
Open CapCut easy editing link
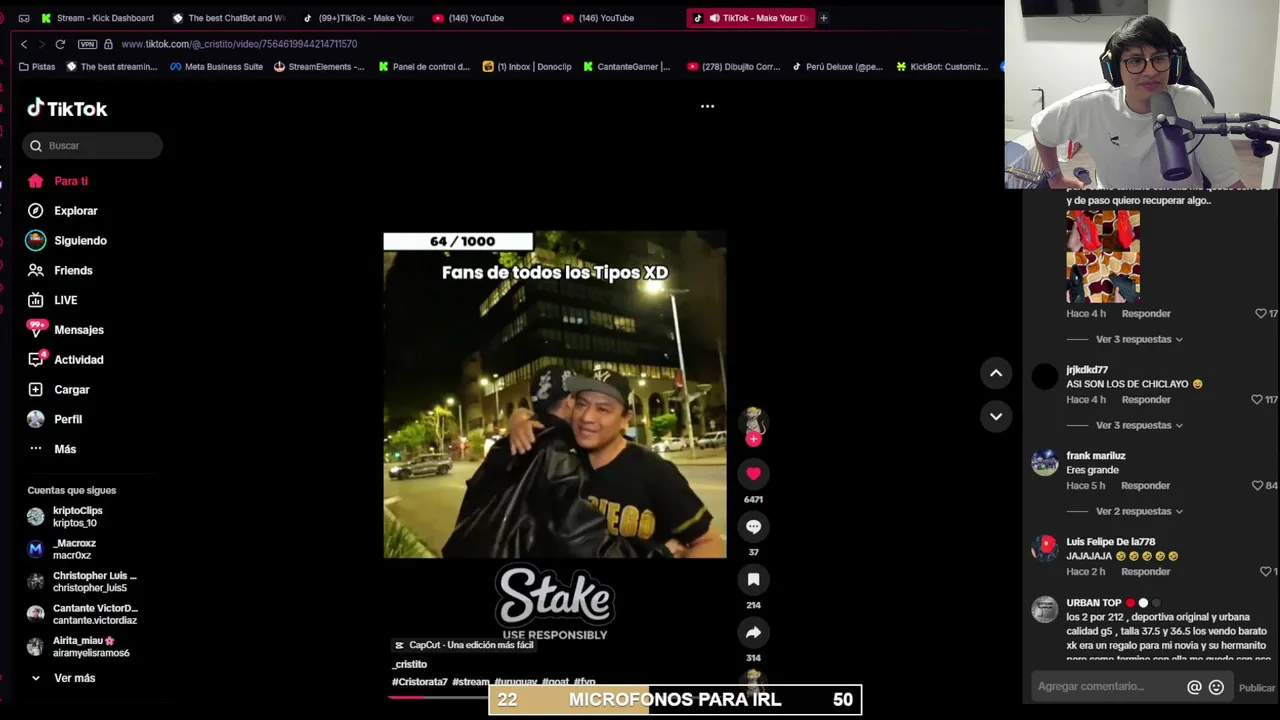(464, 645)
